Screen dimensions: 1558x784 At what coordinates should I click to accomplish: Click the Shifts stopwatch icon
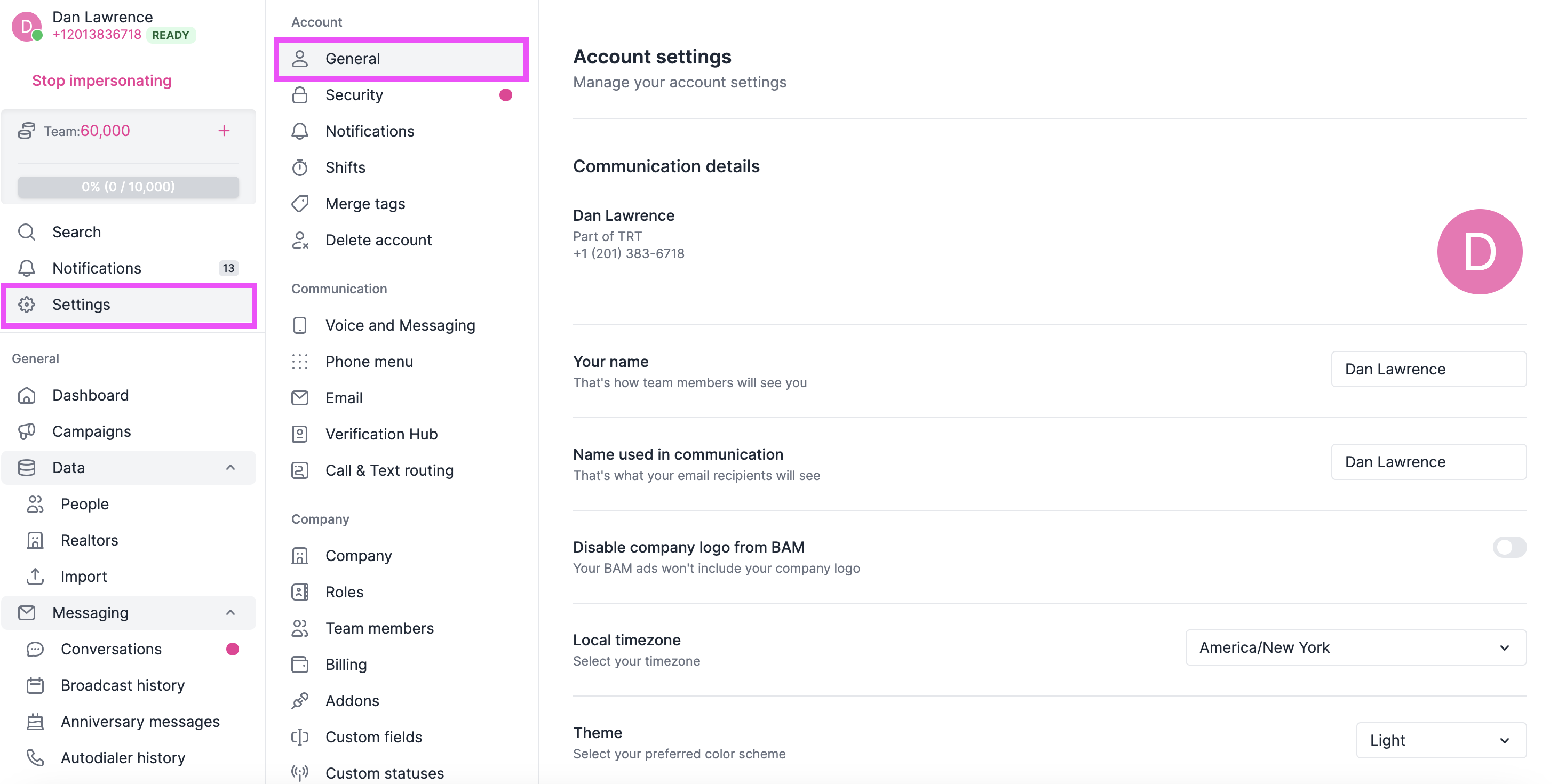300,167
